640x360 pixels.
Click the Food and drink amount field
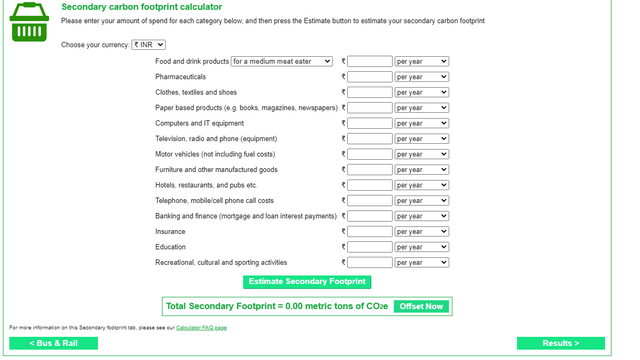point(370,61)
